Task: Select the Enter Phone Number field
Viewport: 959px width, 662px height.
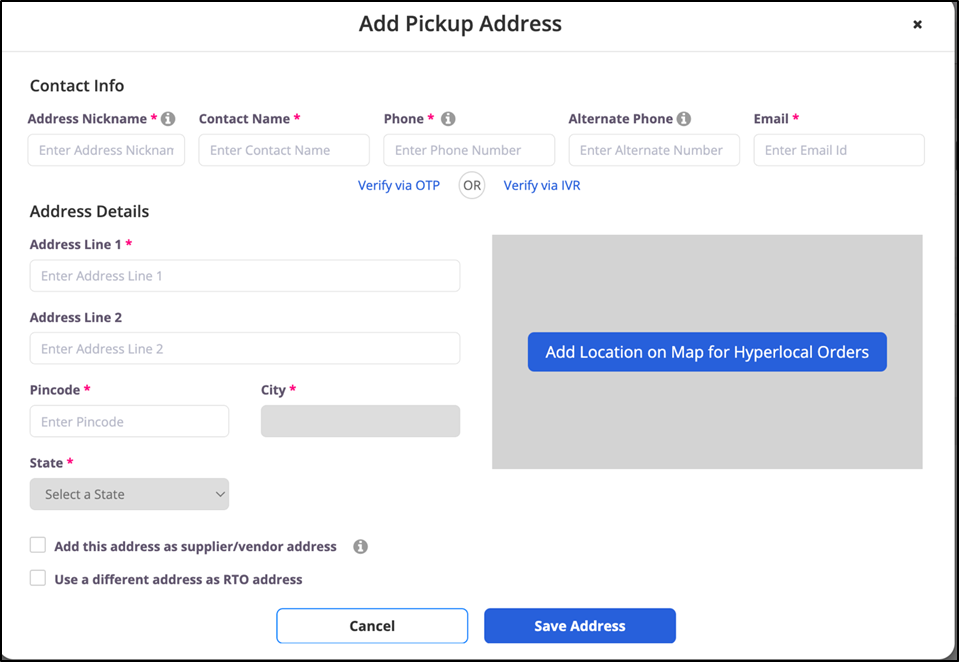Action: pyautogui.click(x=469, y=150)
